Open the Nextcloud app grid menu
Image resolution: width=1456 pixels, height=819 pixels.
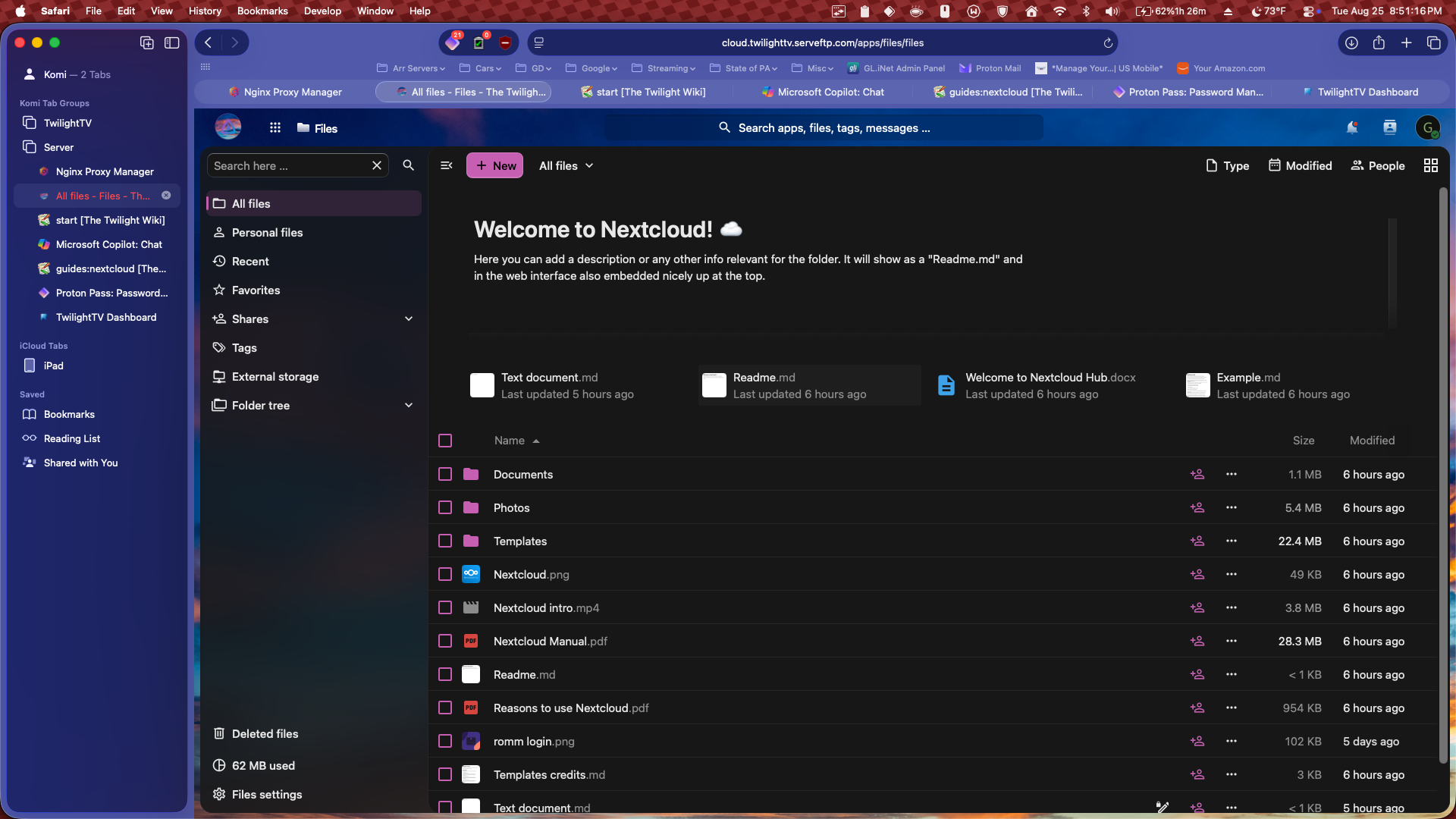275,128
